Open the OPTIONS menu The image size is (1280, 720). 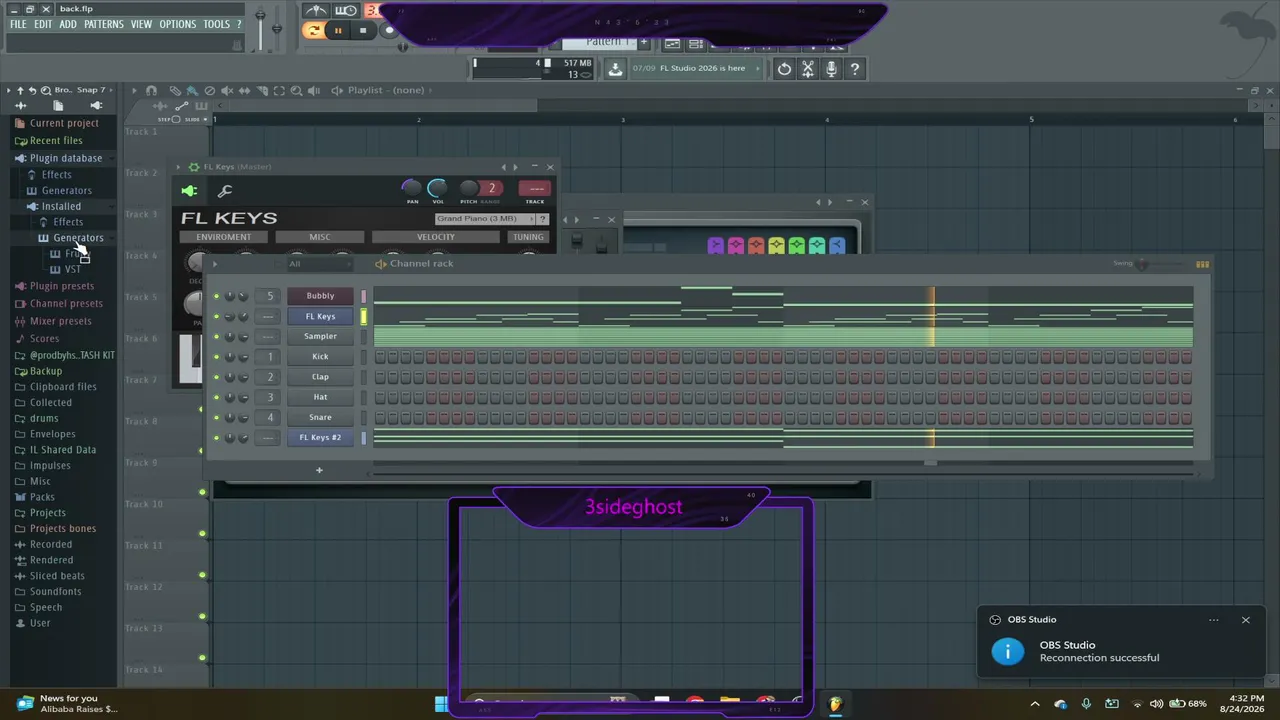coord(178,24)
